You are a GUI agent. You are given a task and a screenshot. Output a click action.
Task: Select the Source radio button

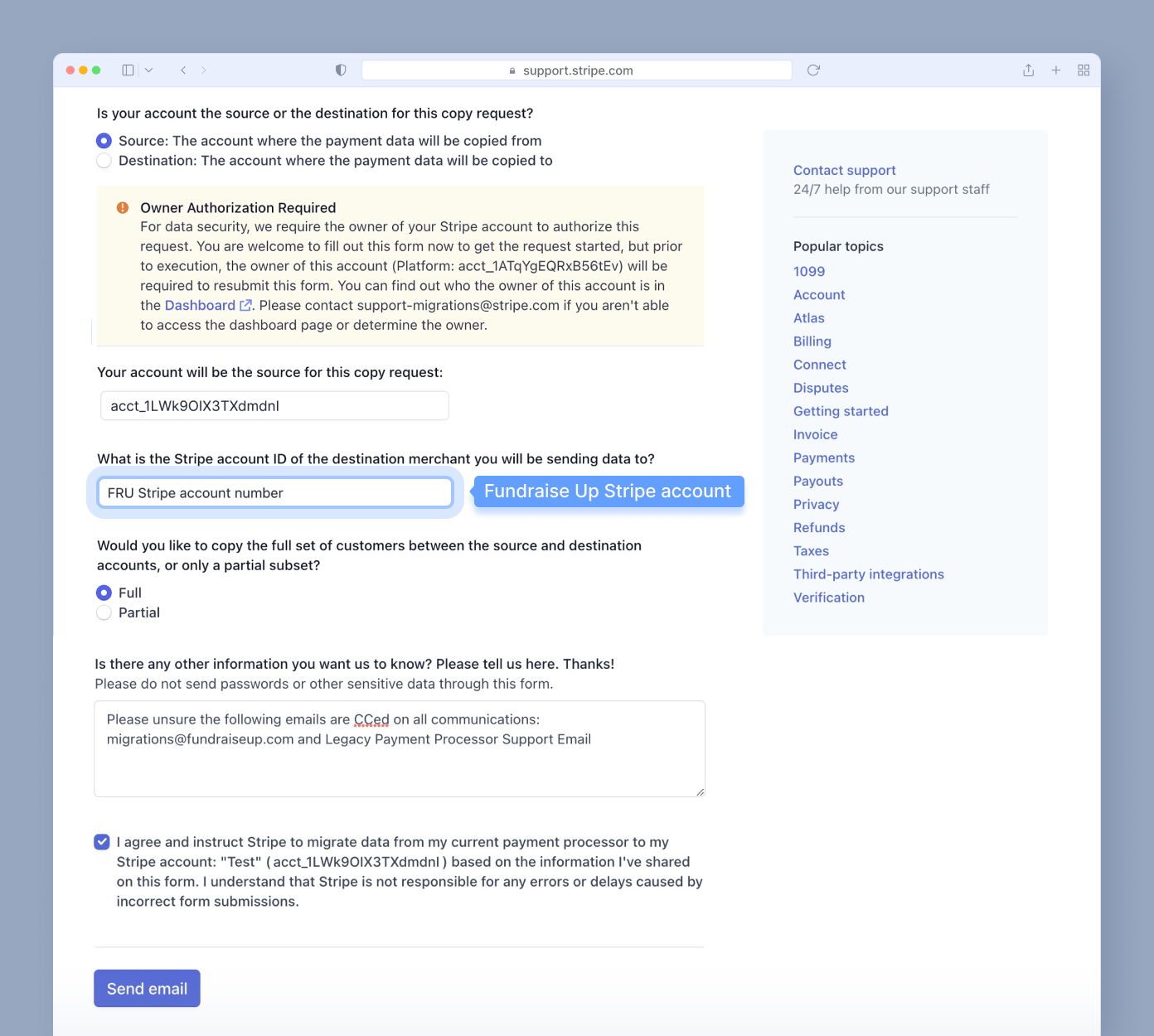point(104,140)
